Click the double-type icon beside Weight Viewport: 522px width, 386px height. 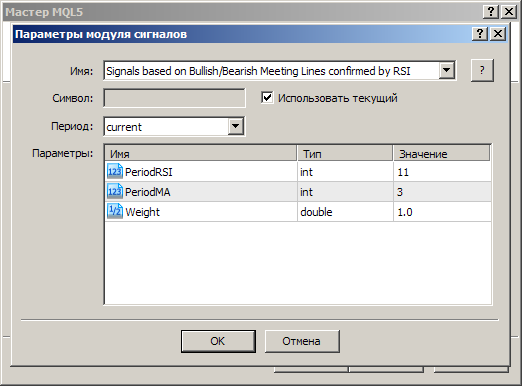[115, 211]
